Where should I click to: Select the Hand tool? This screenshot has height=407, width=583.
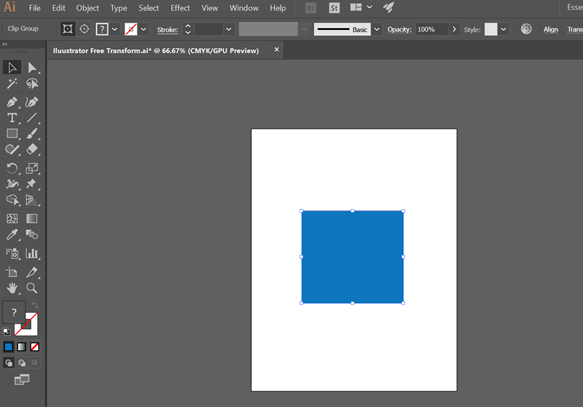tap(12, 288)
